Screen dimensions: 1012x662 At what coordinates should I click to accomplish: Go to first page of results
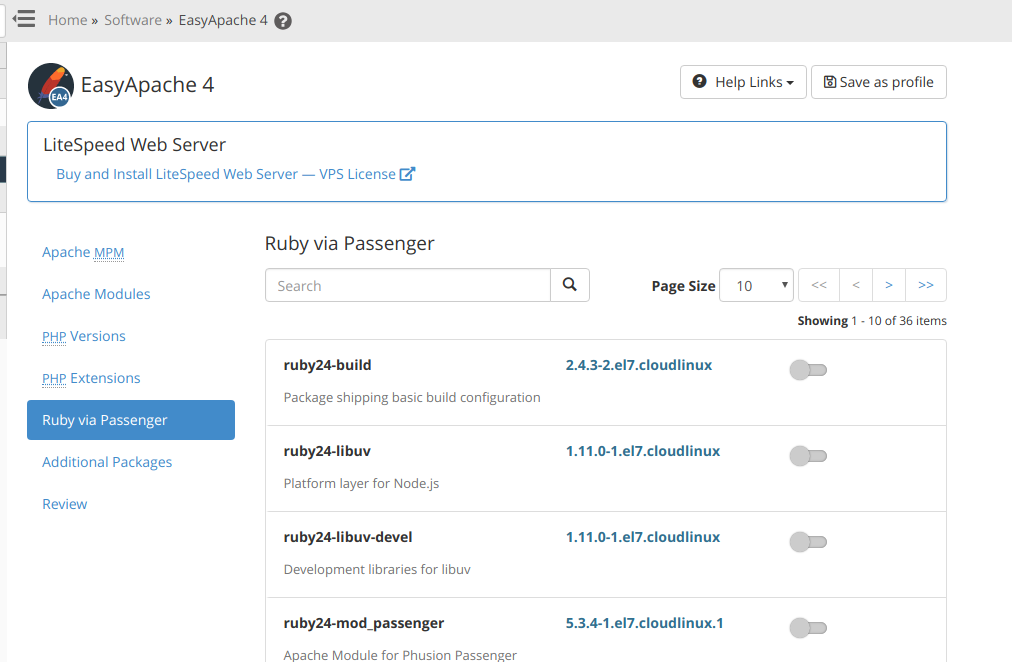coord(819,285)
